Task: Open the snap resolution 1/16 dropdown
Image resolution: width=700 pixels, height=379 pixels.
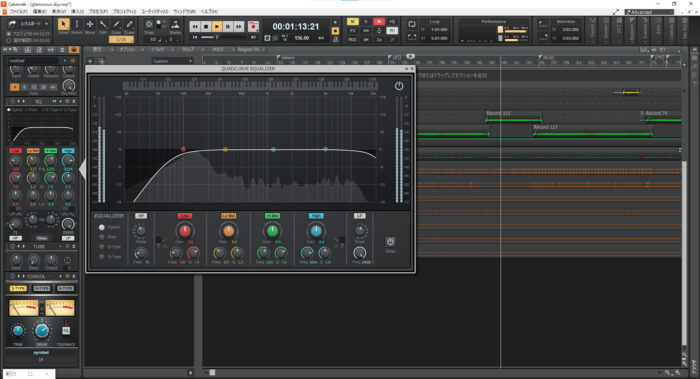Action: click(121, 40)
